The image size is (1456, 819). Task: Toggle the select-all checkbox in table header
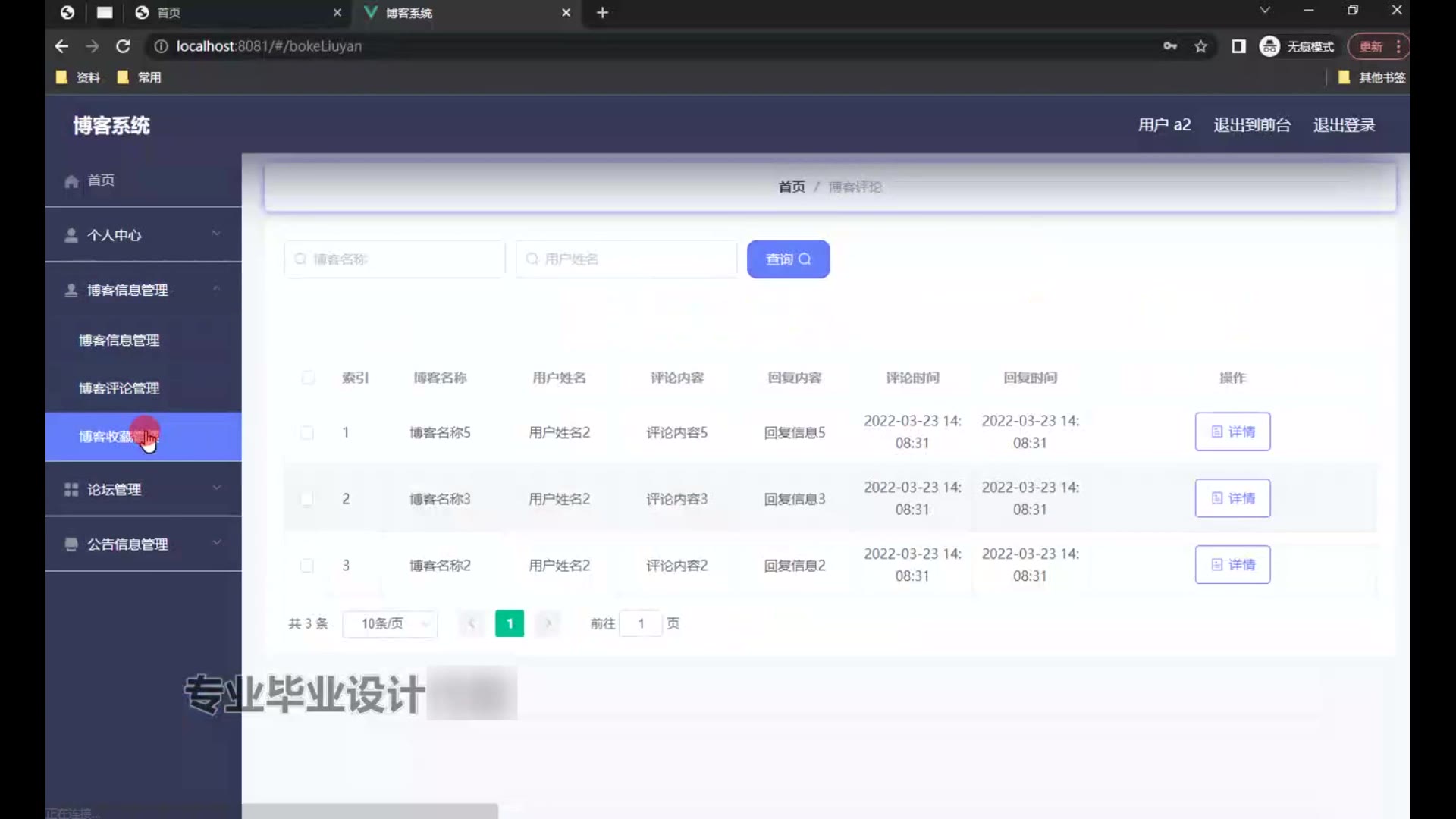tap(308, 378)
